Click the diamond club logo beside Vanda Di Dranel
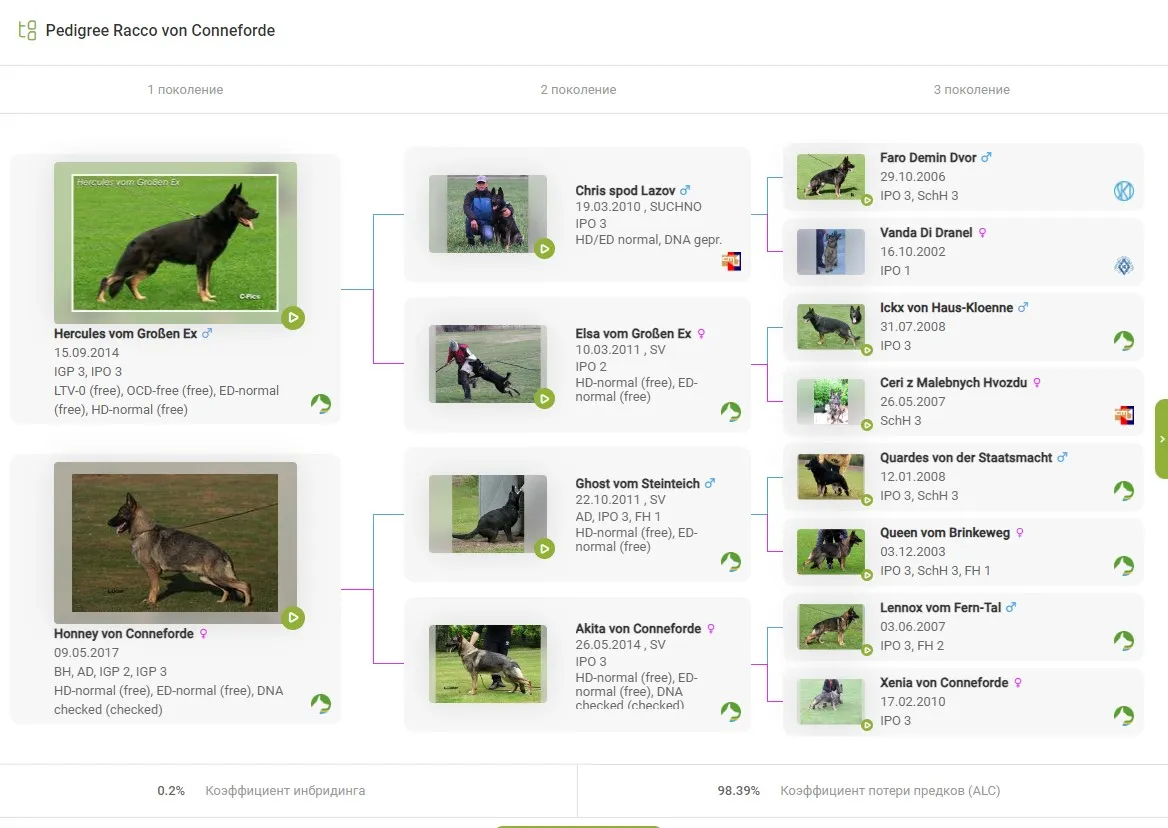This screenshot has width=1168, height=828. 1124,266
